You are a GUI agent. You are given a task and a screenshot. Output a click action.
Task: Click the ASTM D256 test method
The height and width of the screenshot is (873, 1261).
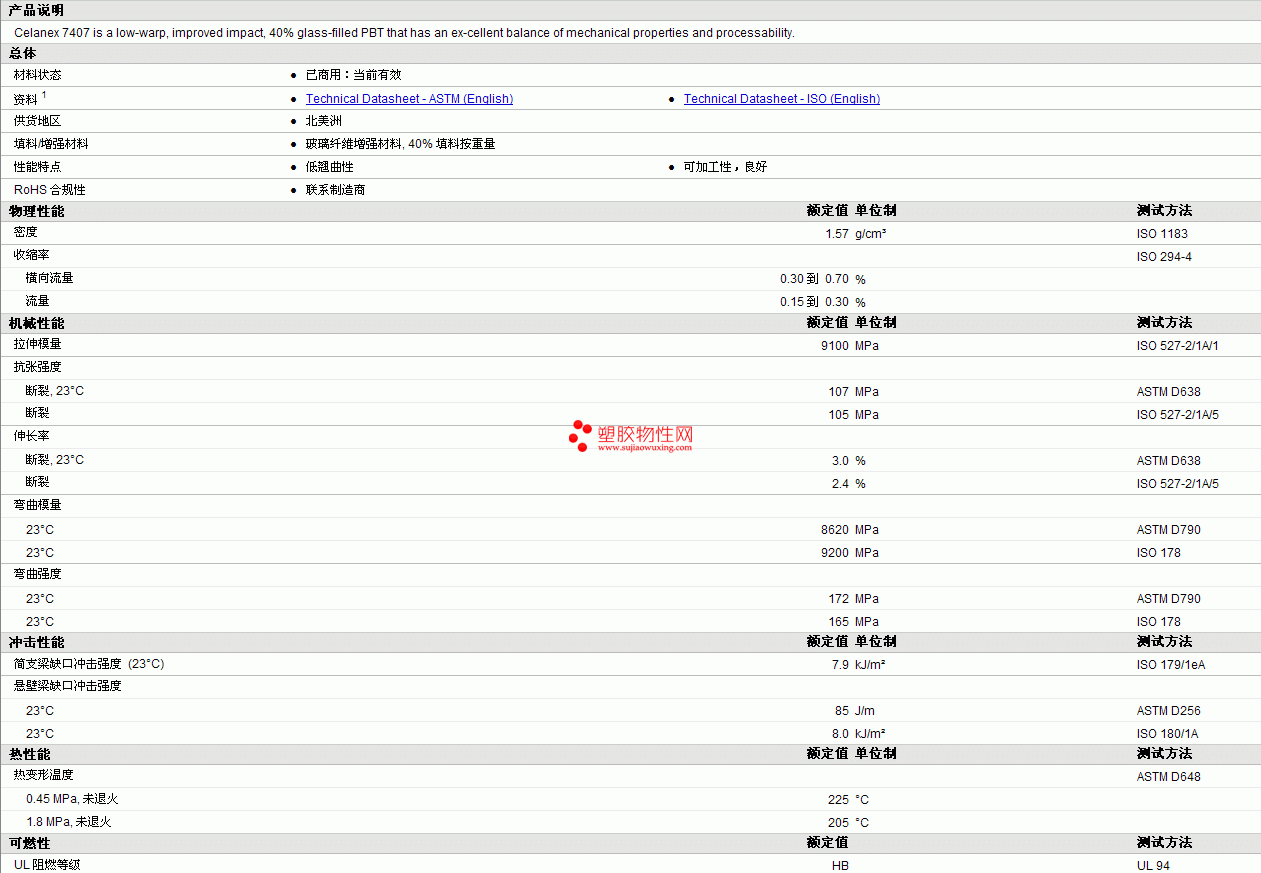[x=1169, y=711]
